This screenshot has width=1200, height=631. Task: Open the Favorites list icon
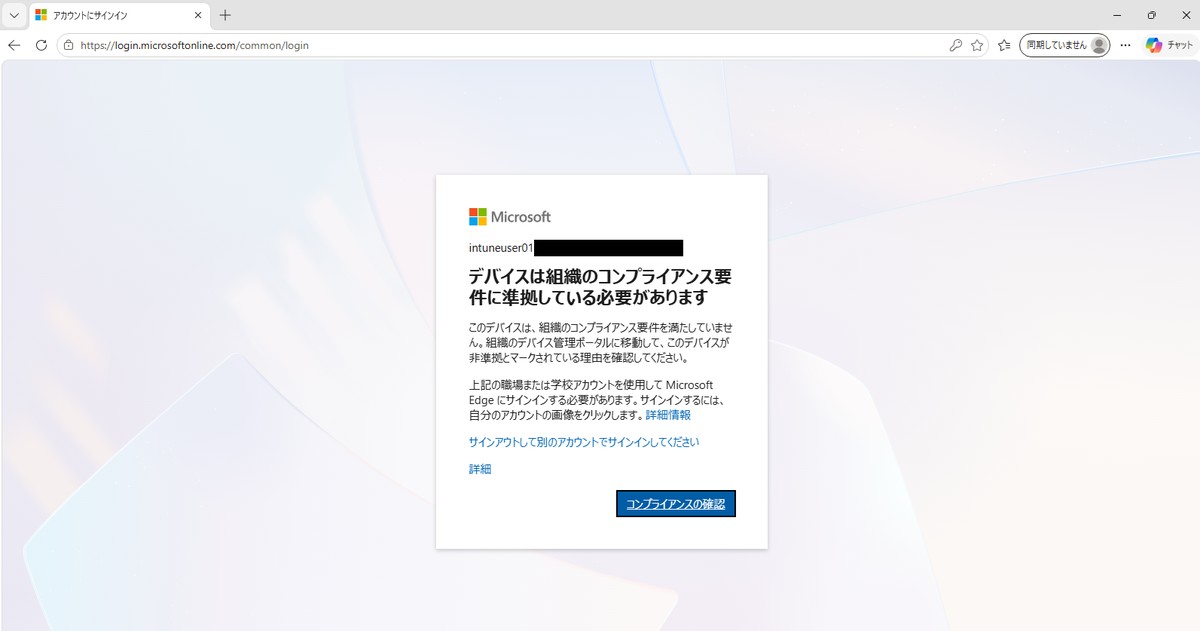[x=1004, y=45]
